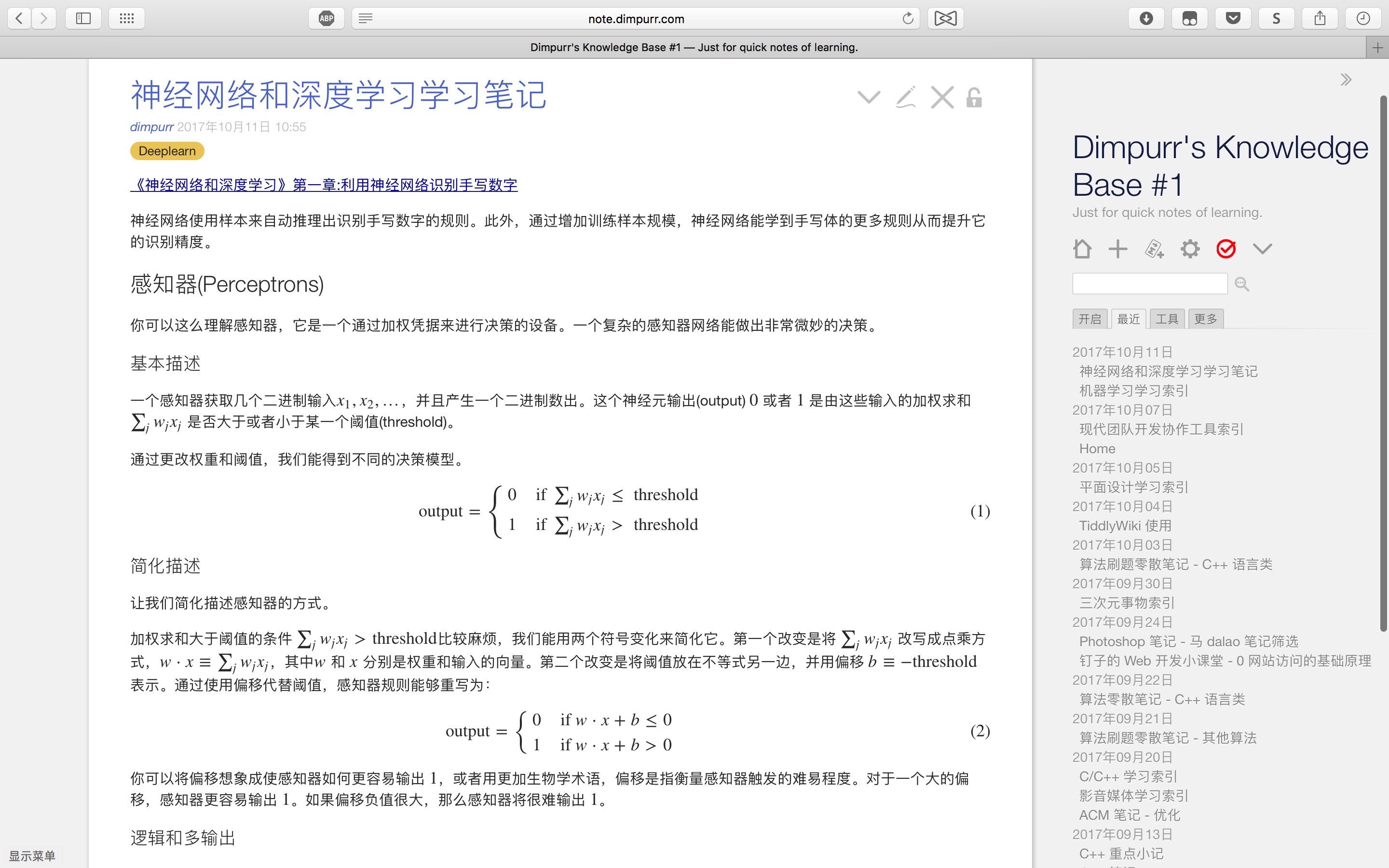Open the 机器学习学习索引 tiddler link

[1133, 391]
